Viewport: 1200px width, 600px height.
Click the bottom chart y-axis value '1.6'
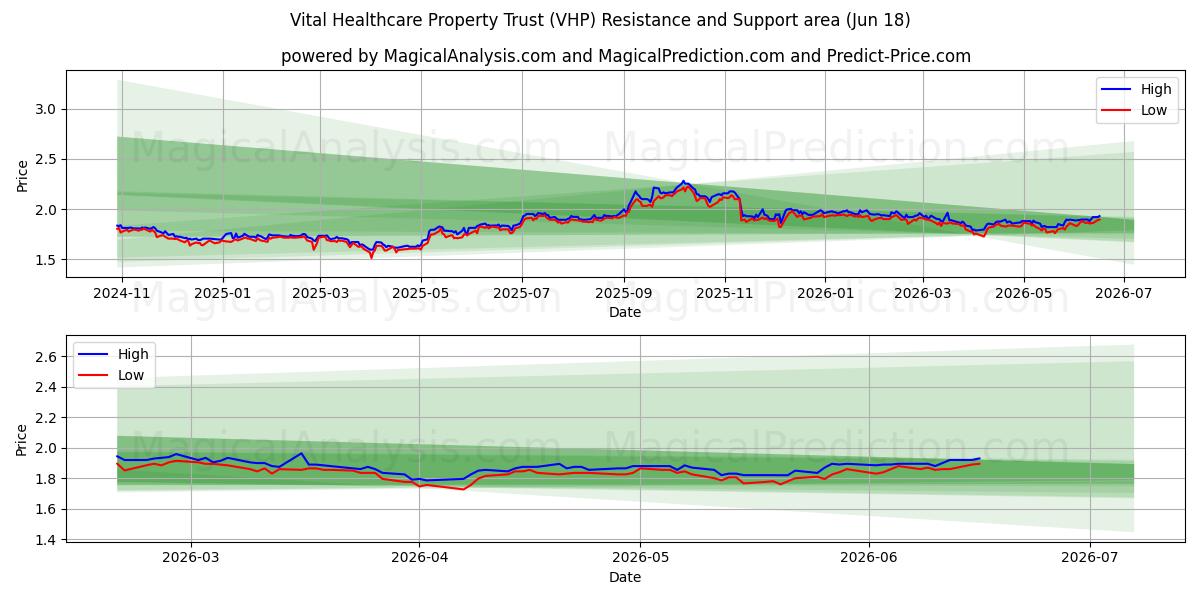(47, 509)
